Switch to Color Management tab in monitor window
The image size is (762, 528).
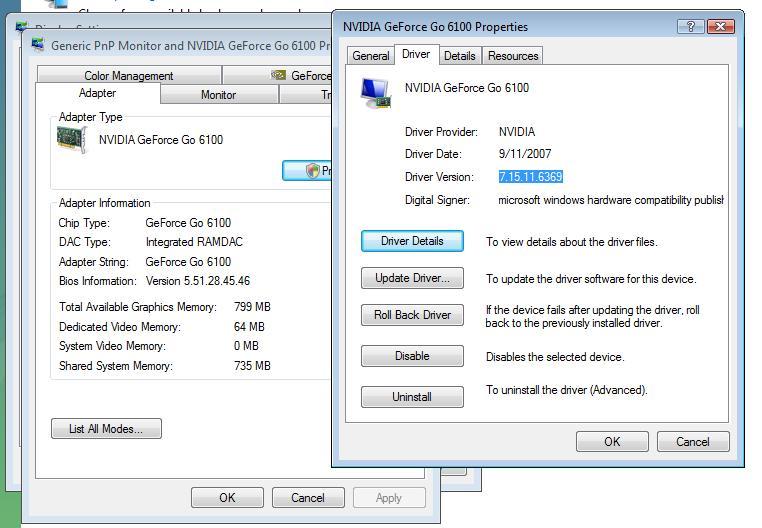point(129,75)
